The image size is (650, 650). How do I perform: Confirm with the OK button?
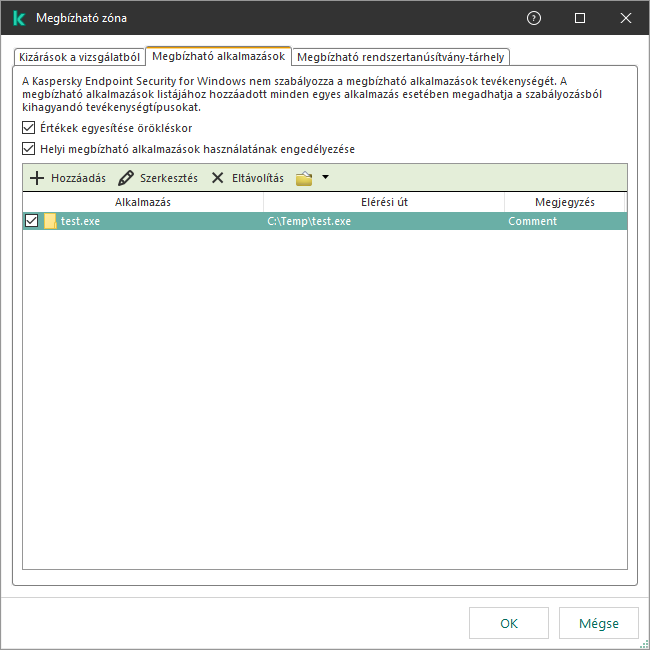tap(509, 623)
